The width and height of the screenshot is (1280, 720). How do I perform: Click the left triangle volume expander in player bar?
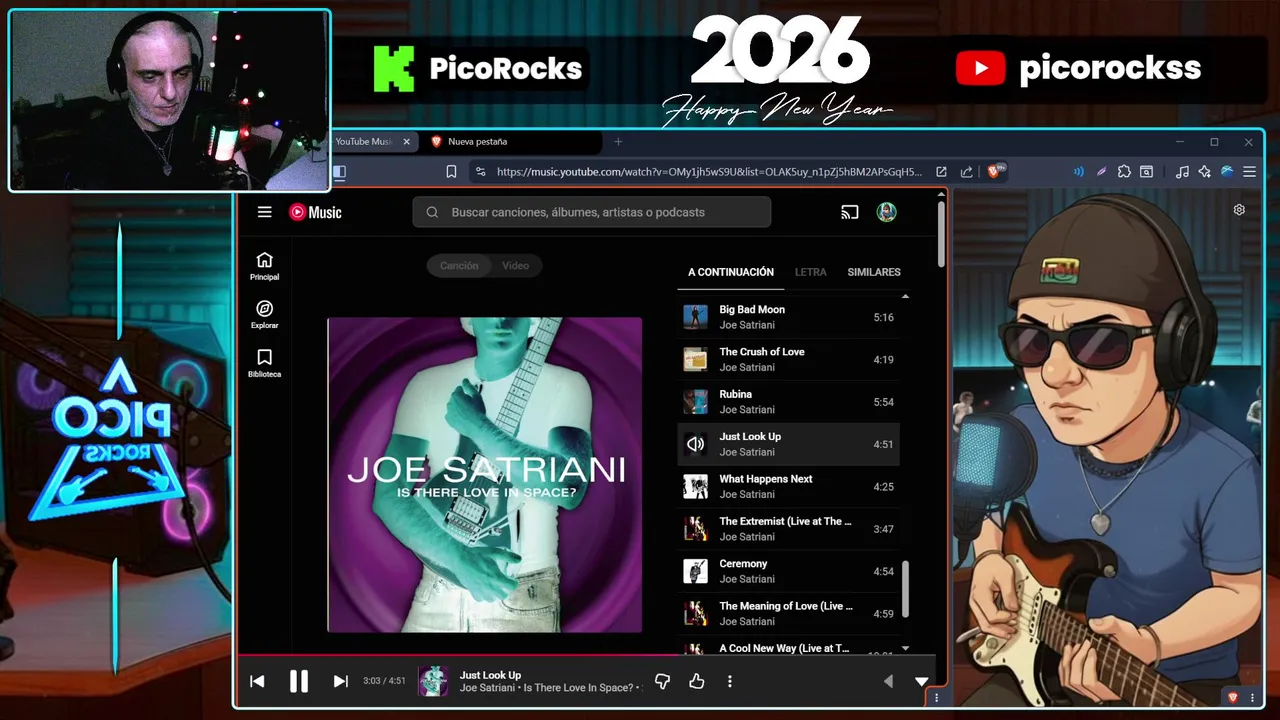tap(888, 681)
